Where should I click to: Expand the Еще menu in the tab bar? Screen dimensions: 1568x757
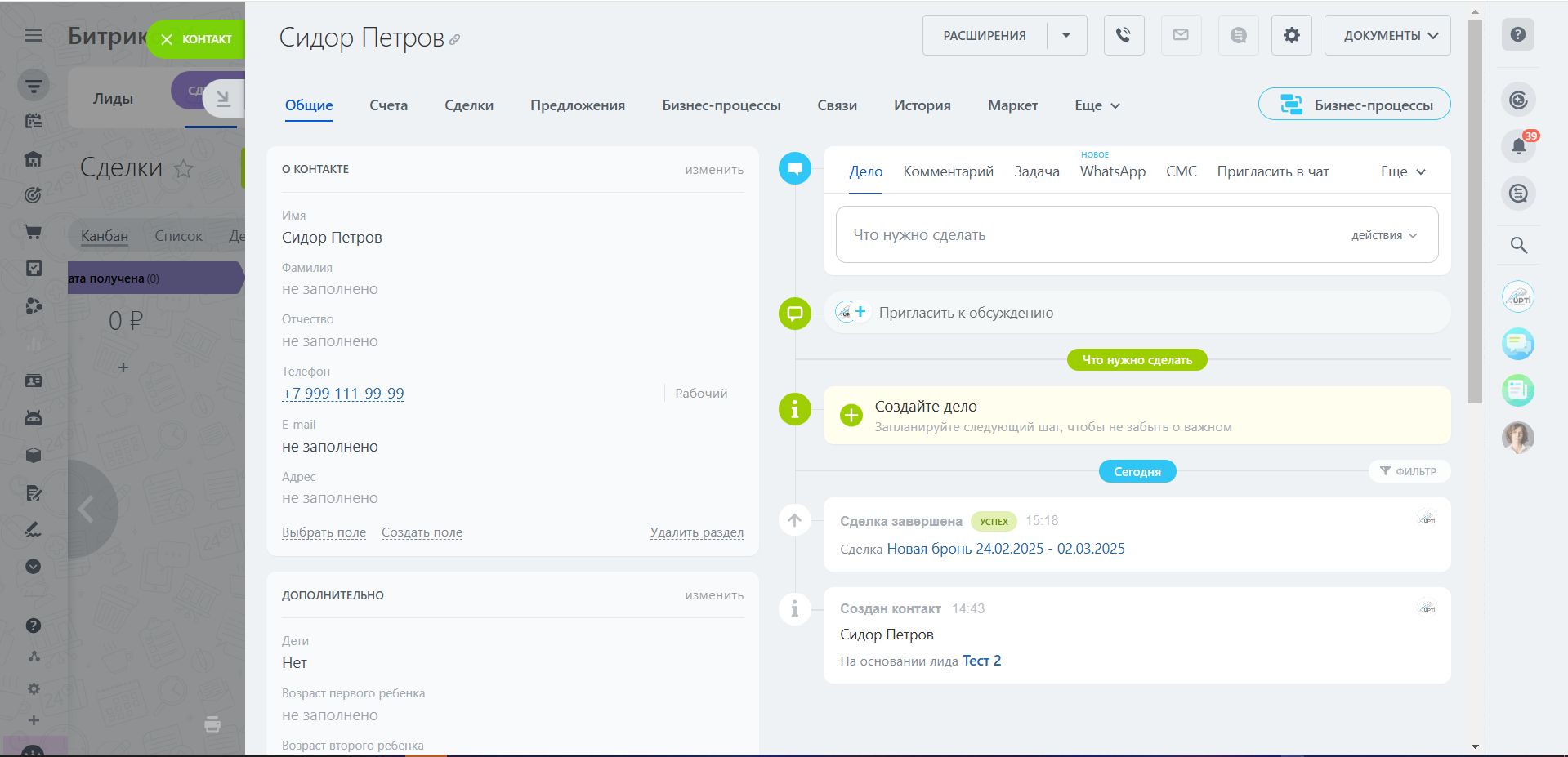[1097, 105]
